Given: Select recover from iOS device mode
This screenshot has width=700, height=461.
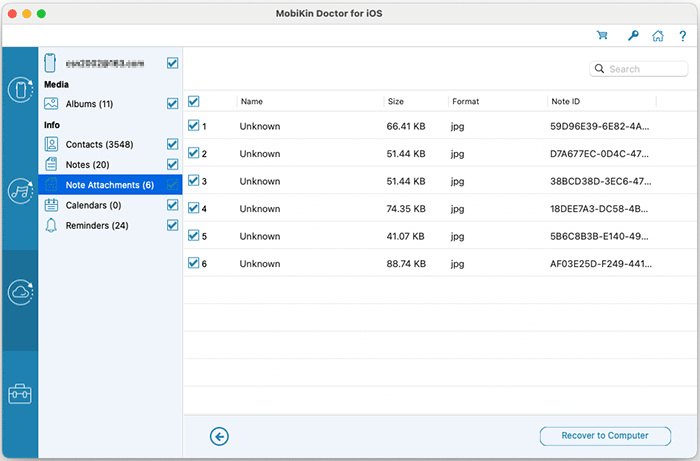Looking at the screenshot, I should (x=20, y=90).
